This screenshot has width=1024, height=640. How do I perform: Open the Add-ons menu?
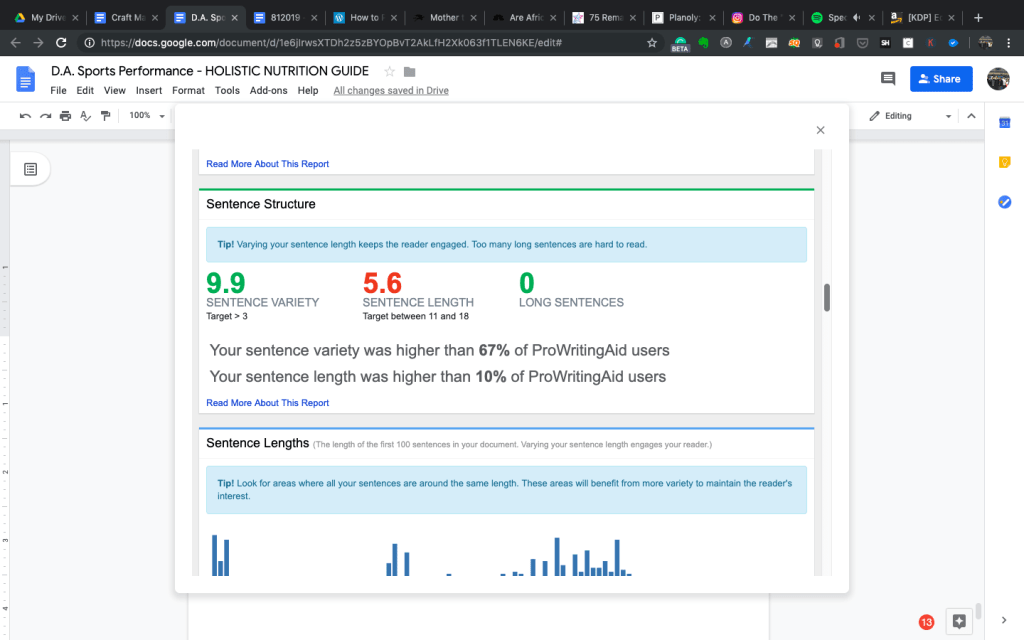[x=268, y=90]
